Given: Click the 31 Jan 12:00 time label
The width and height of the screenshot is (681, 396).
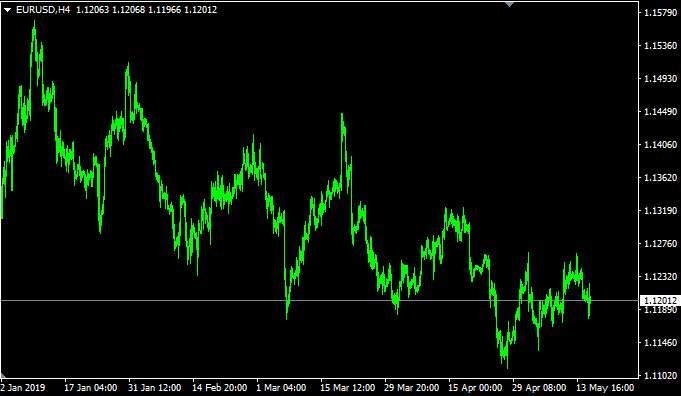Looking at the screenshot, I should point(155,387).
